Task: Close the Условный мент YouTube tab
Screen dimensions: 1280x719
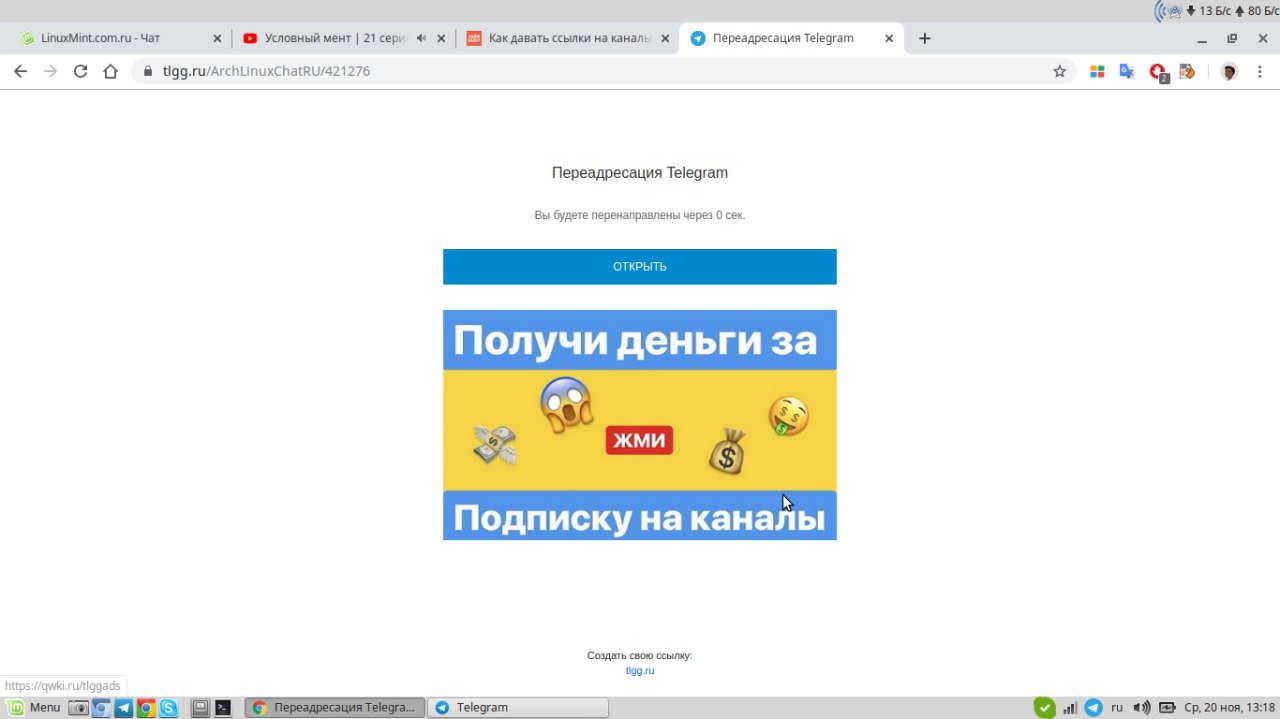Action: (x=441, y=38)
